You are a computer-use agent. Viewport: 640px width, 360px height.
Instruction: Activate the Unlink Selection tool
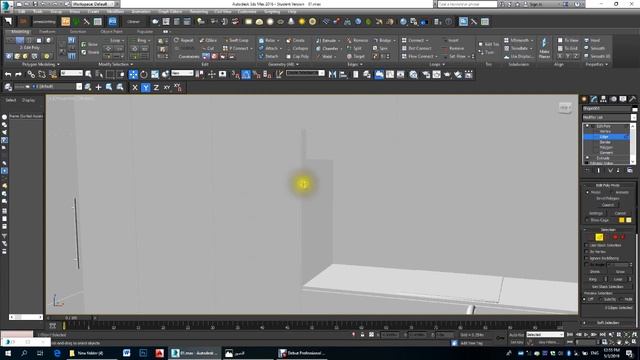42,74
